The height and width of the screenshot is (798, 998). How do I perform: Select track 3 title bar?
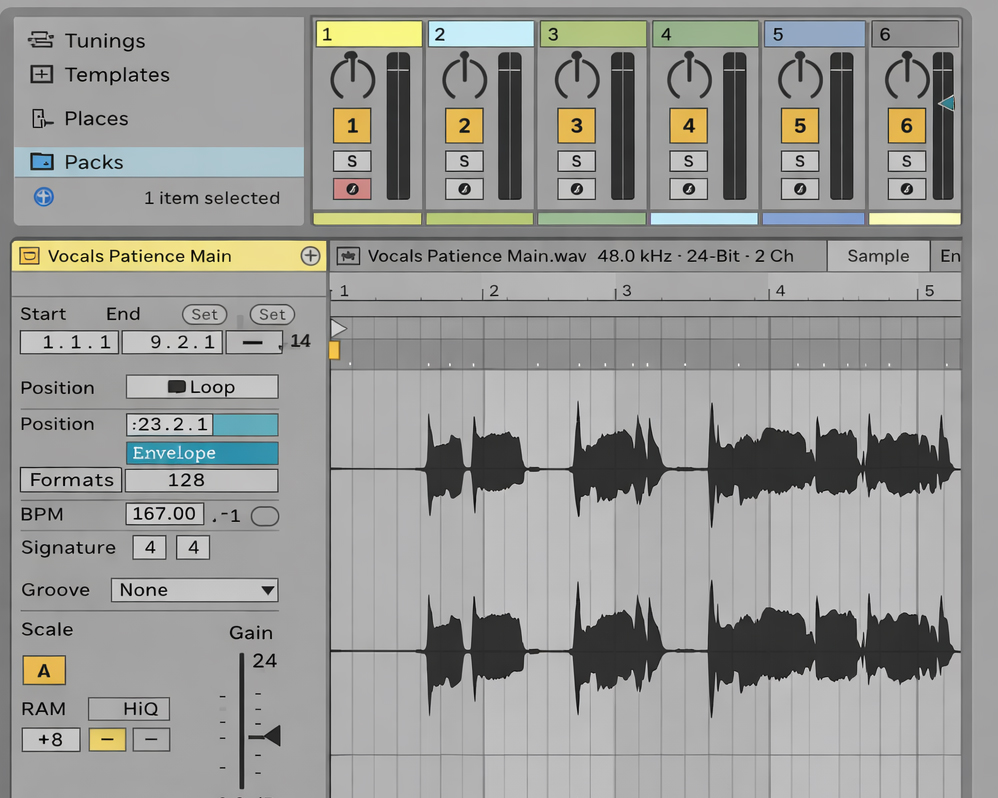(x=593, y=34)
